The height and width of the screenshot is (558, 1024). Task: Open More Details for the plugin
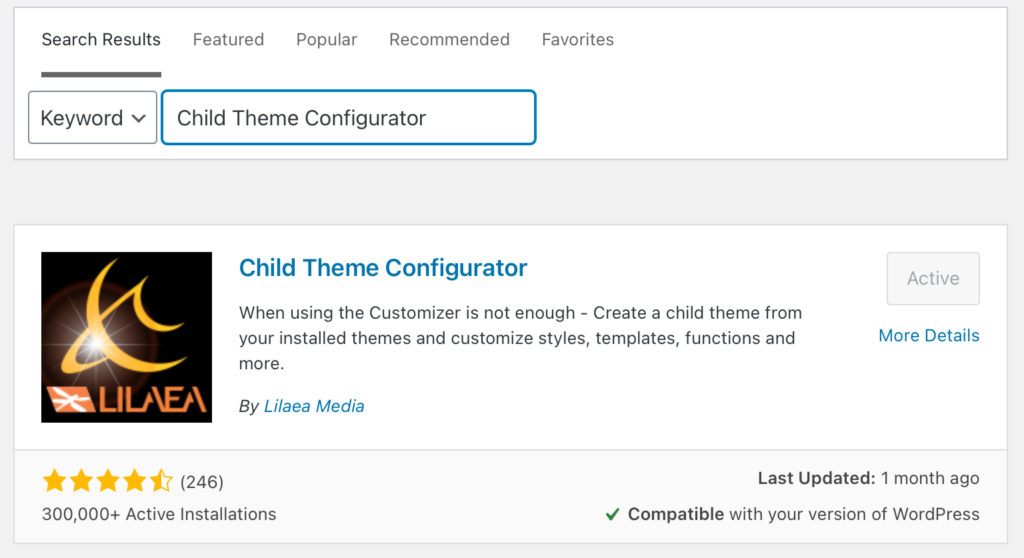coord(929,335)
